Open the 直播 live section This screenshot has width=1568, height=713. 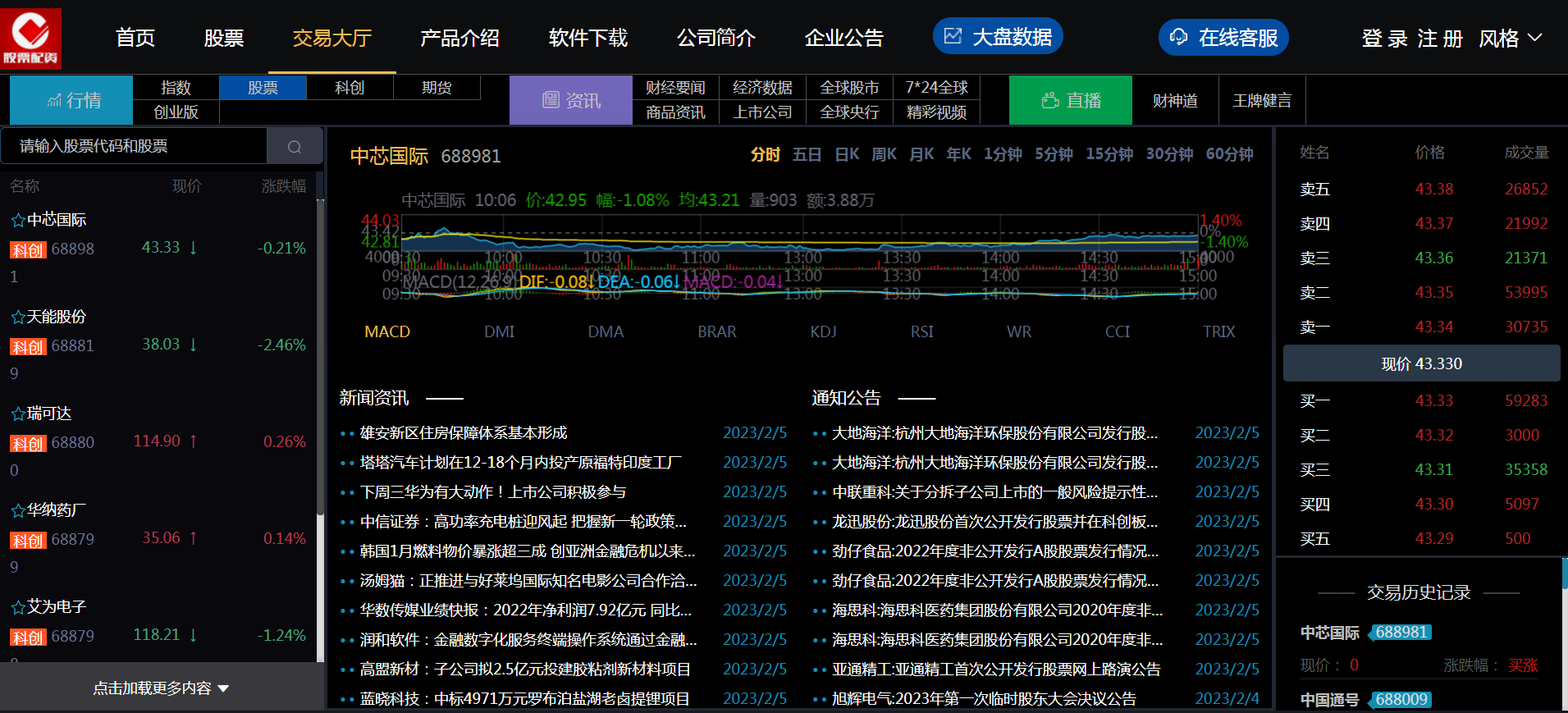tap(1071, 100)
